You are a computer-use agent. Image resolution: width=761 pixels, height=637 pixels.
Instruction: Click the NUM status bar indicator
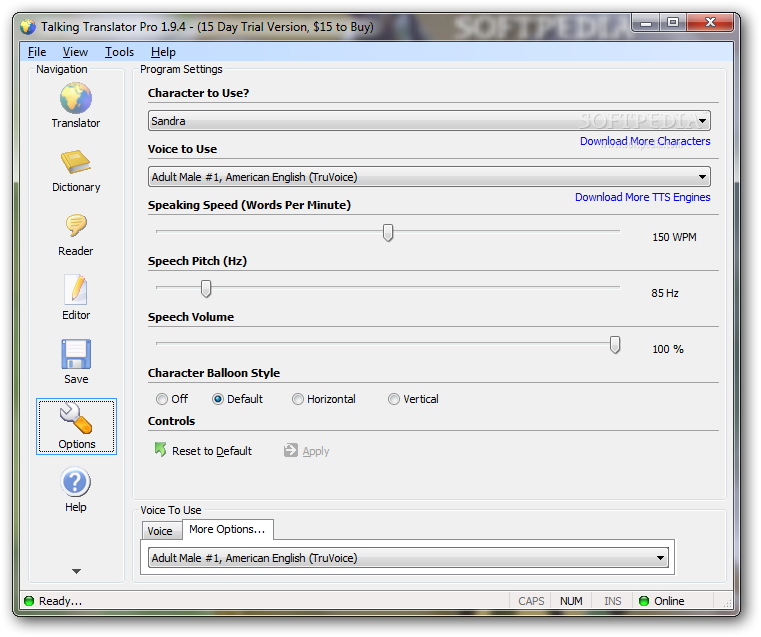[x=571, y=601]
